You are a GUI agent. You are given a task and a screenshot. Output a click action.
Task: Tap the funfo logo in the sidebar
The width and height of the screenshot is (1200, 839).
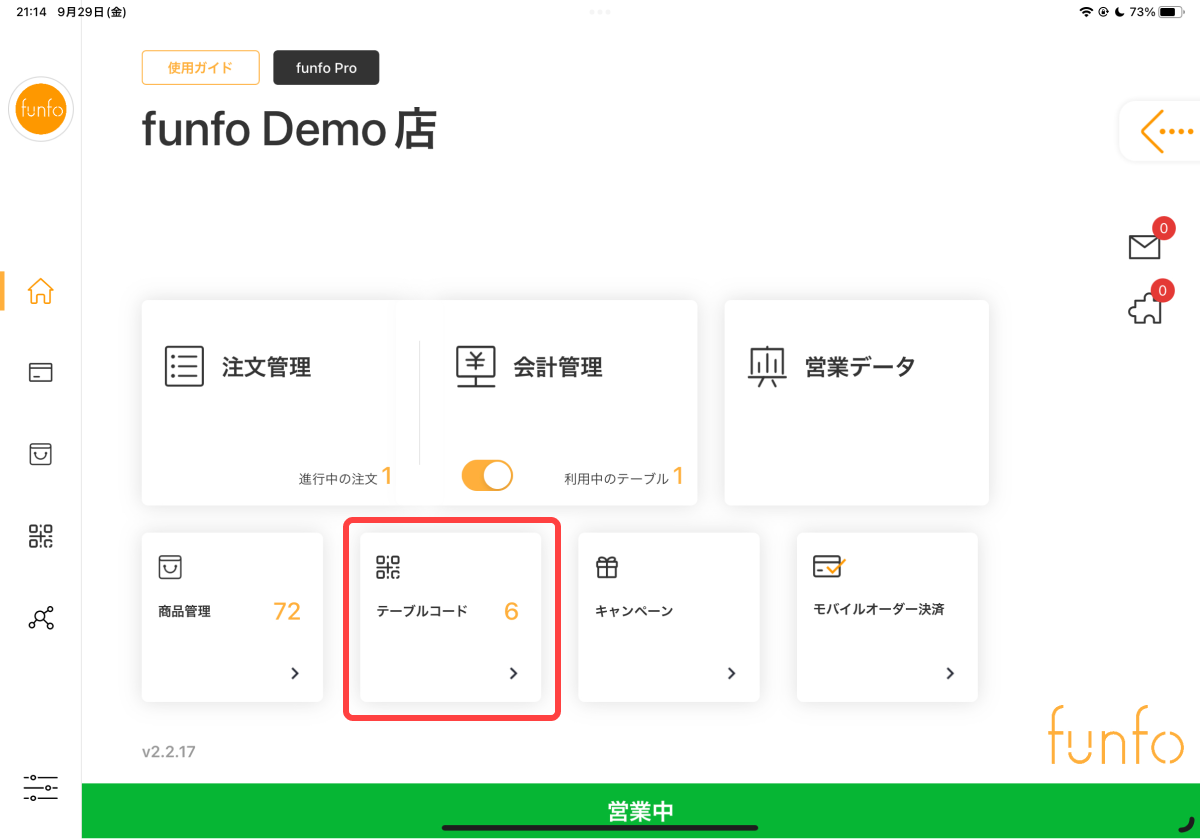[41, 109]
